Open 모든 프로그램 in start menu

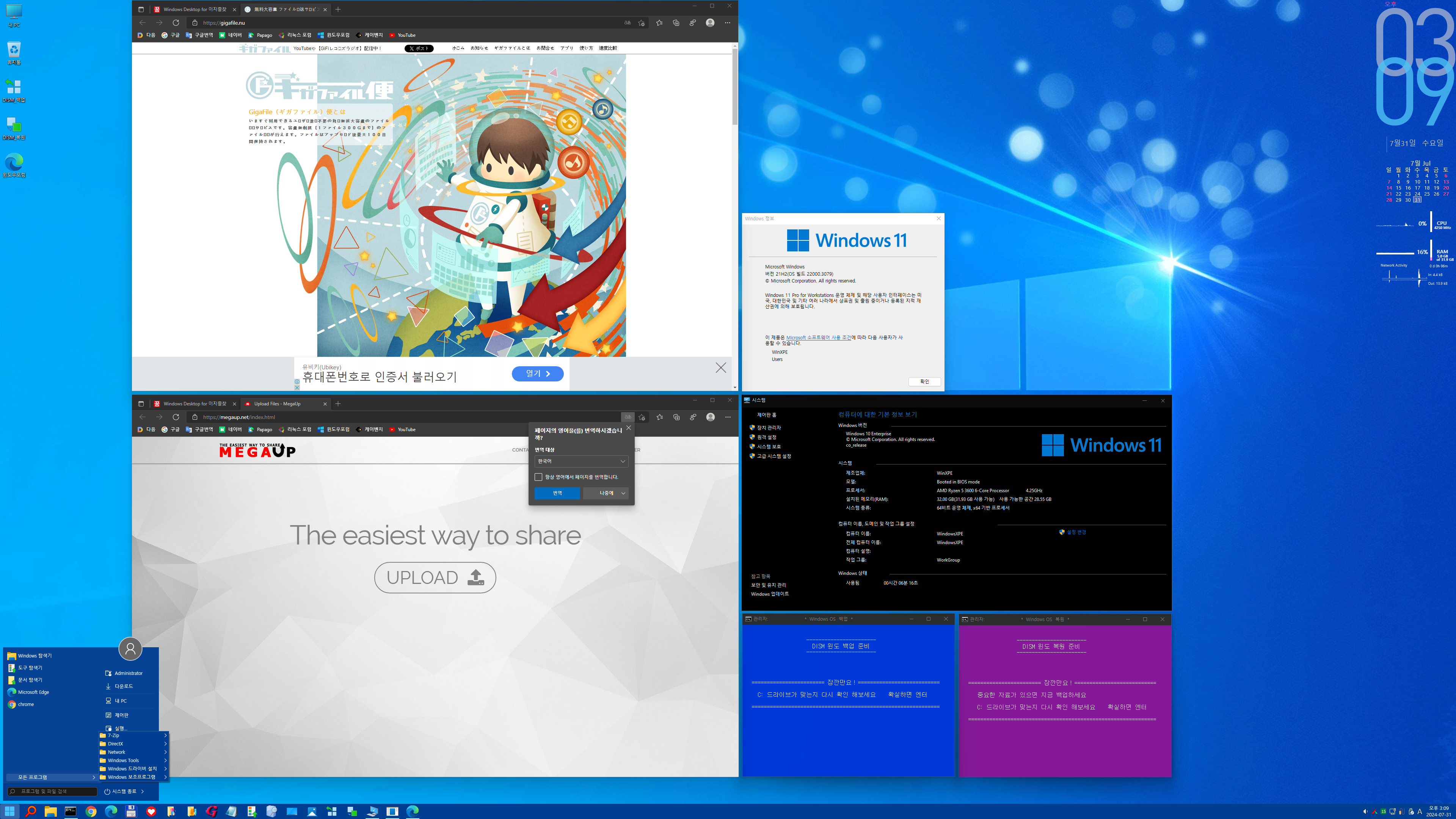click(52, 777)
